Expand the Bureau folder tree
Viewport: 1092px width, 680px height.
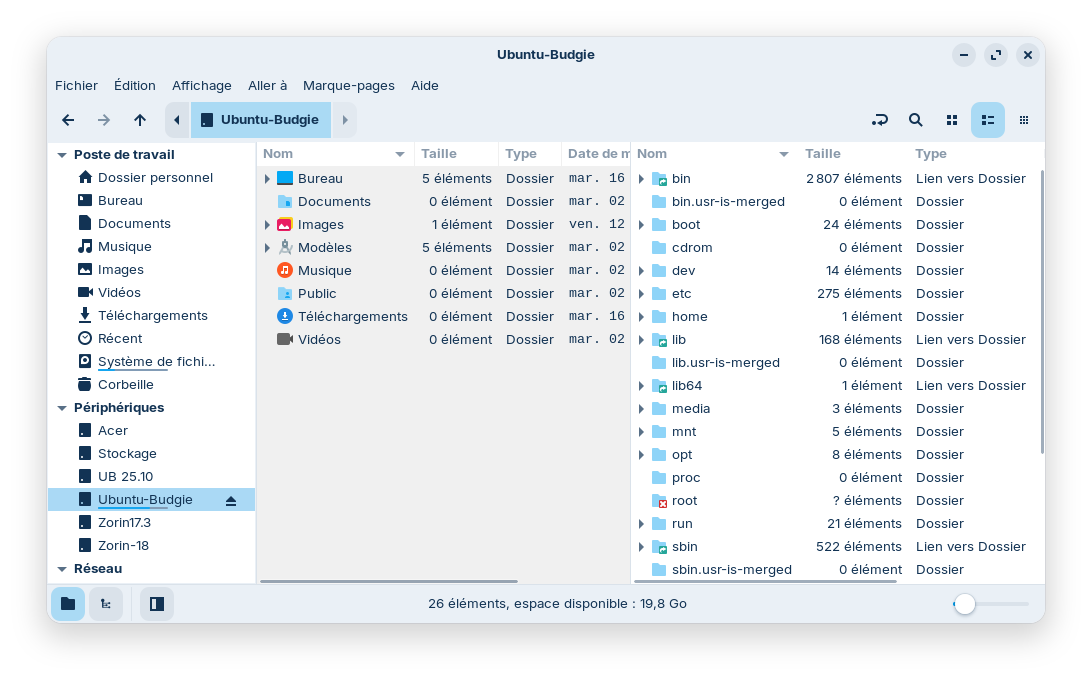click(x=267, y=179)
